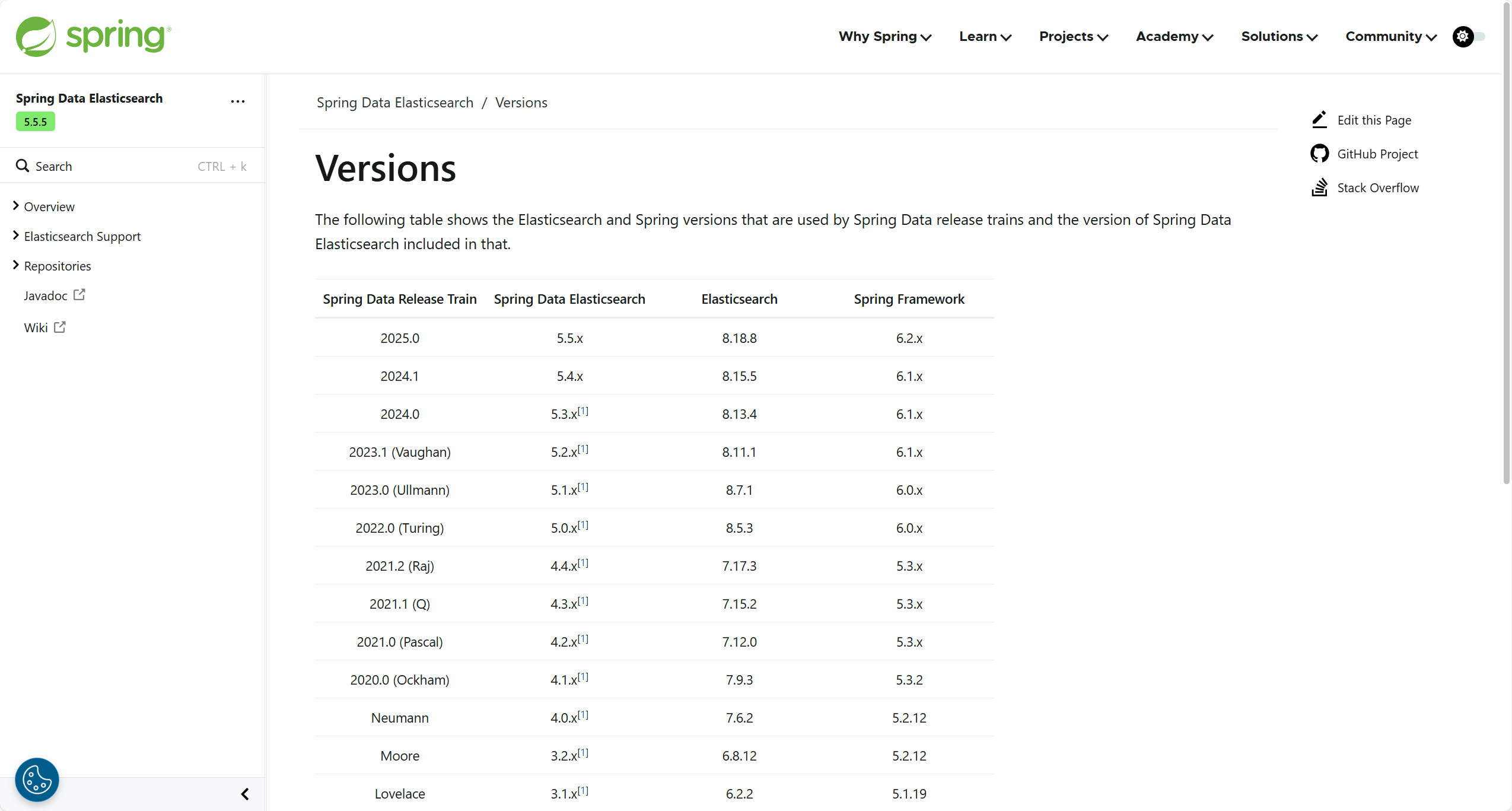
Task: Expand the Repositories tree item
Action: [x=16, y=265]
